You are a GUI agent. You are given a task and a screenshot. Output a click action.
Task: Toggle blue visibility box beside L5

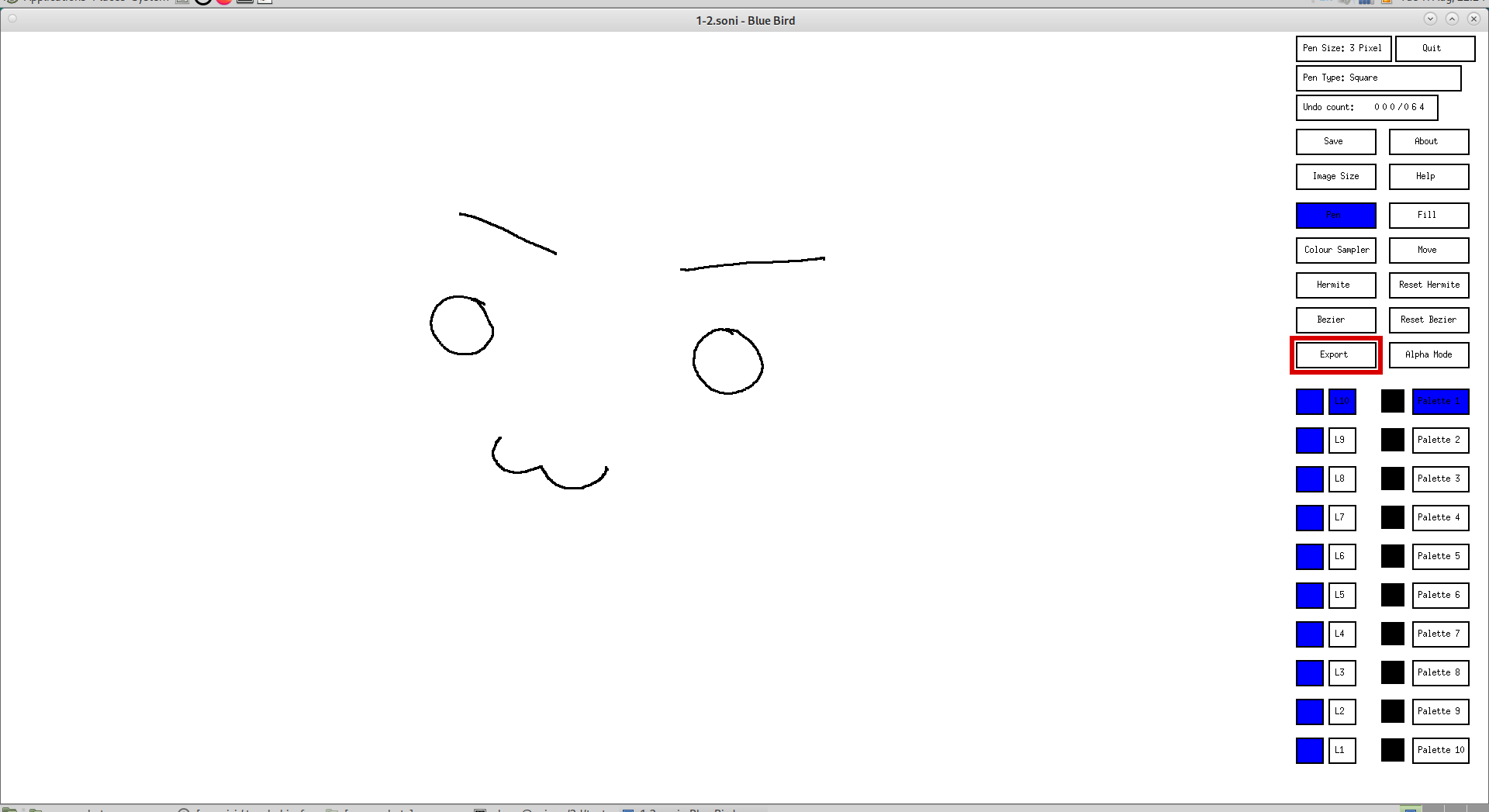point(1309,595)
